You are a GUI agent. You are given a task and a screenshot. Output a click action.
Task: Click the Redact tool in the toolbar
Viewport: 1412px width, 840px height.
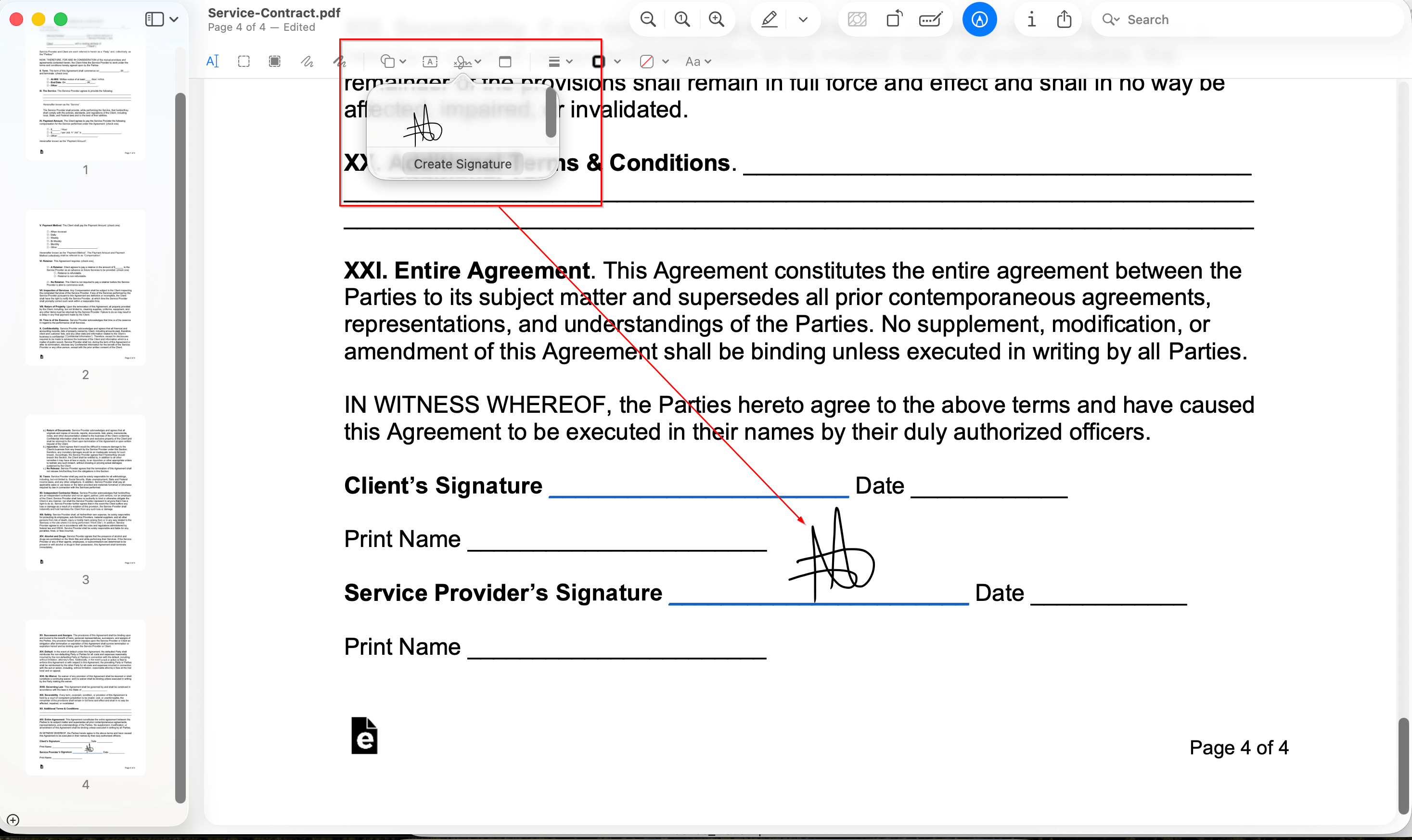tap(857, 19)
